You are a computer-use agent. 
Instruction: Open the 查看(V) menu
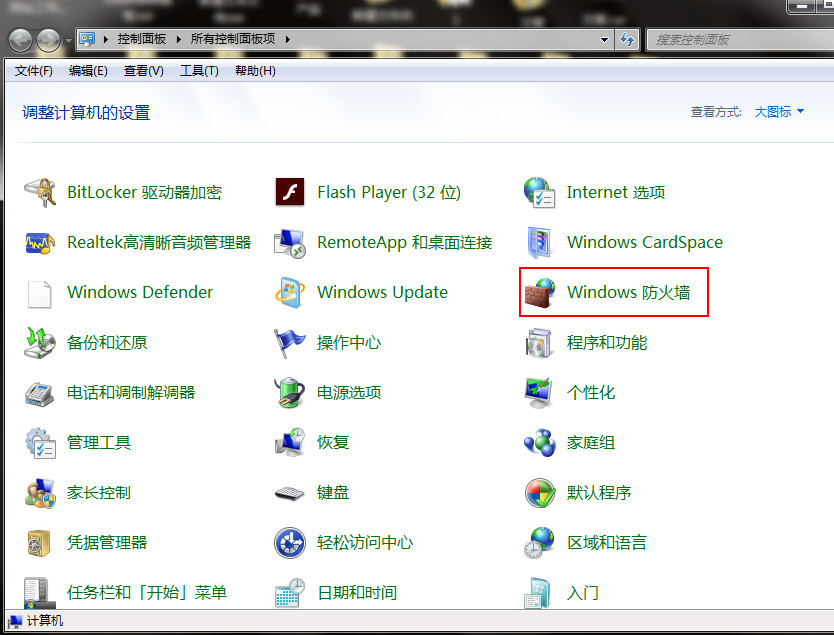[x=142, y=70]
